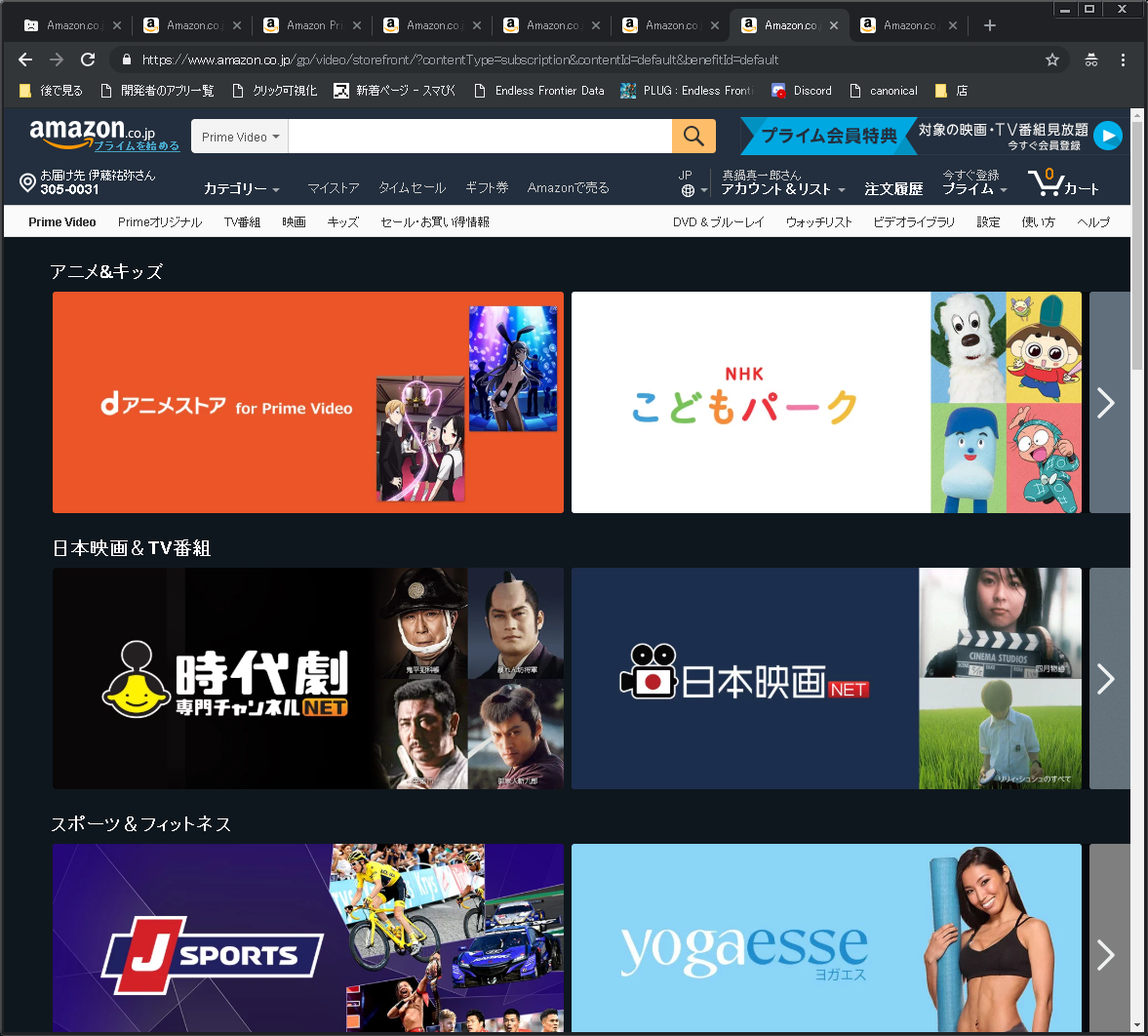Open Endless Frontier Data bookmark
The image size is (1148, 1036).
pyautogui.click(x=539, y=91)
